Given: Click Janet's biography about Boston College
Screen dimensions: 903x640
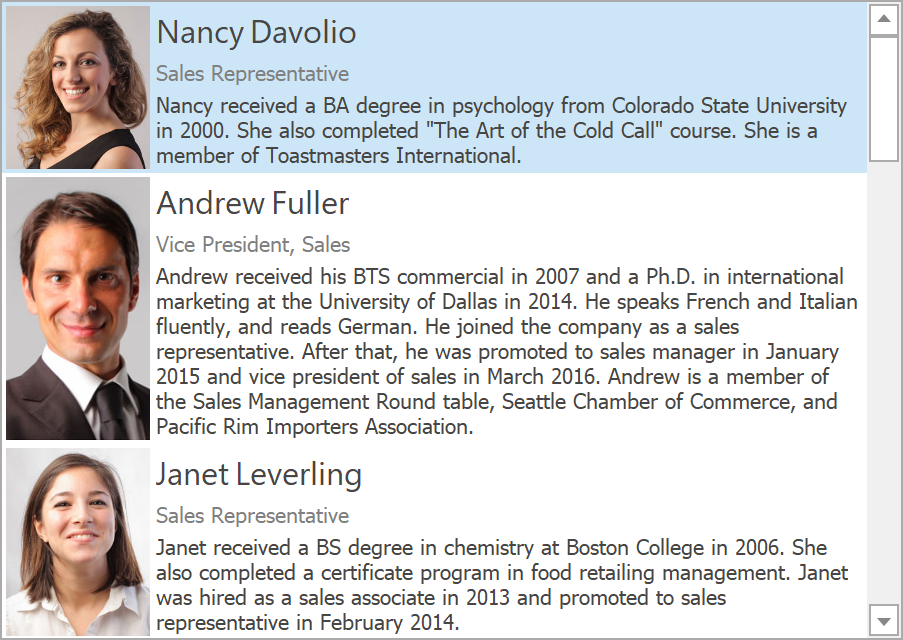Looking at the screenshot, I should [500, 574].
